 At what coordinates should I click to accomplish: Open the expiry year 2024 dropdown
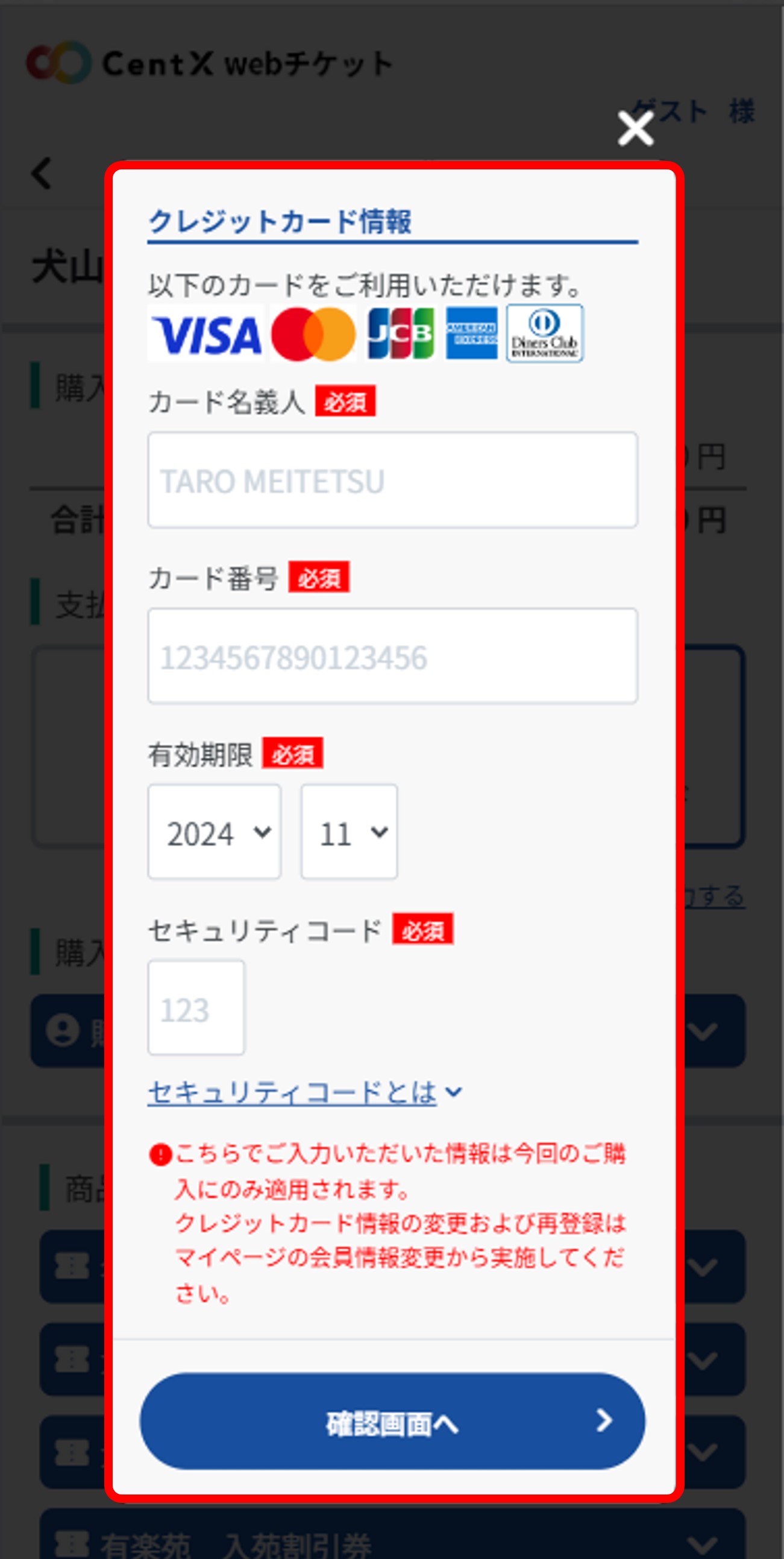[215, 832]
